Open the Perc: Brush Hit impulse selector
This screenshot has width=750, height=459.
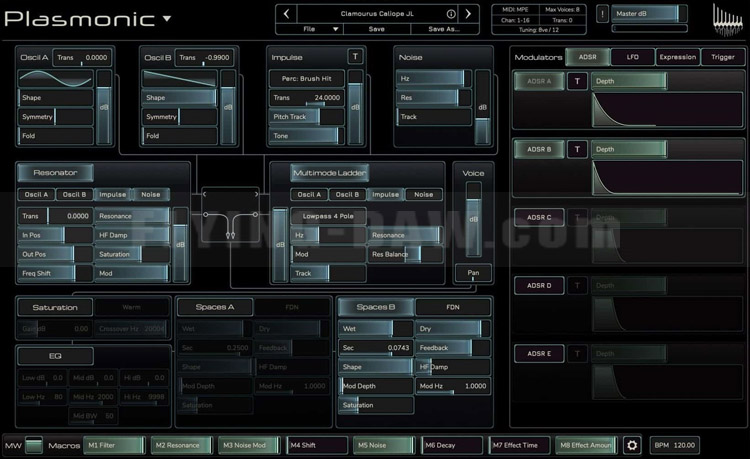(x=307, y=78)
